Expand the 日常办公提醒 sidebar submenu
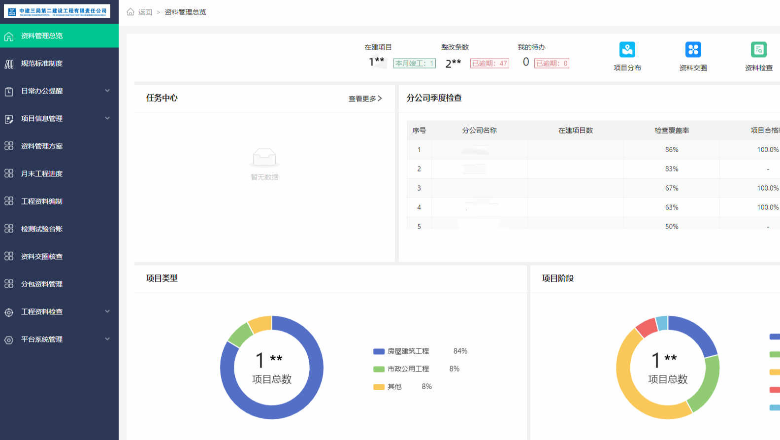Screen dimensions: 780x440 (x=107, y=91)
